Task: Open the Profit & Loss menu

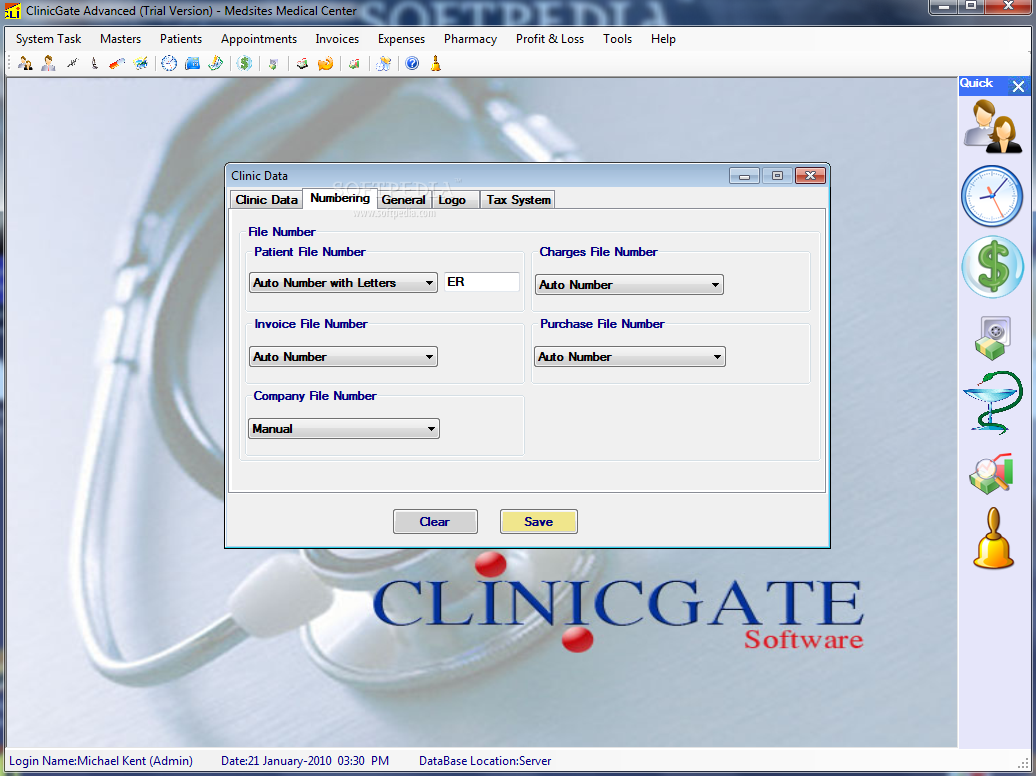Action: click(550, 39)
